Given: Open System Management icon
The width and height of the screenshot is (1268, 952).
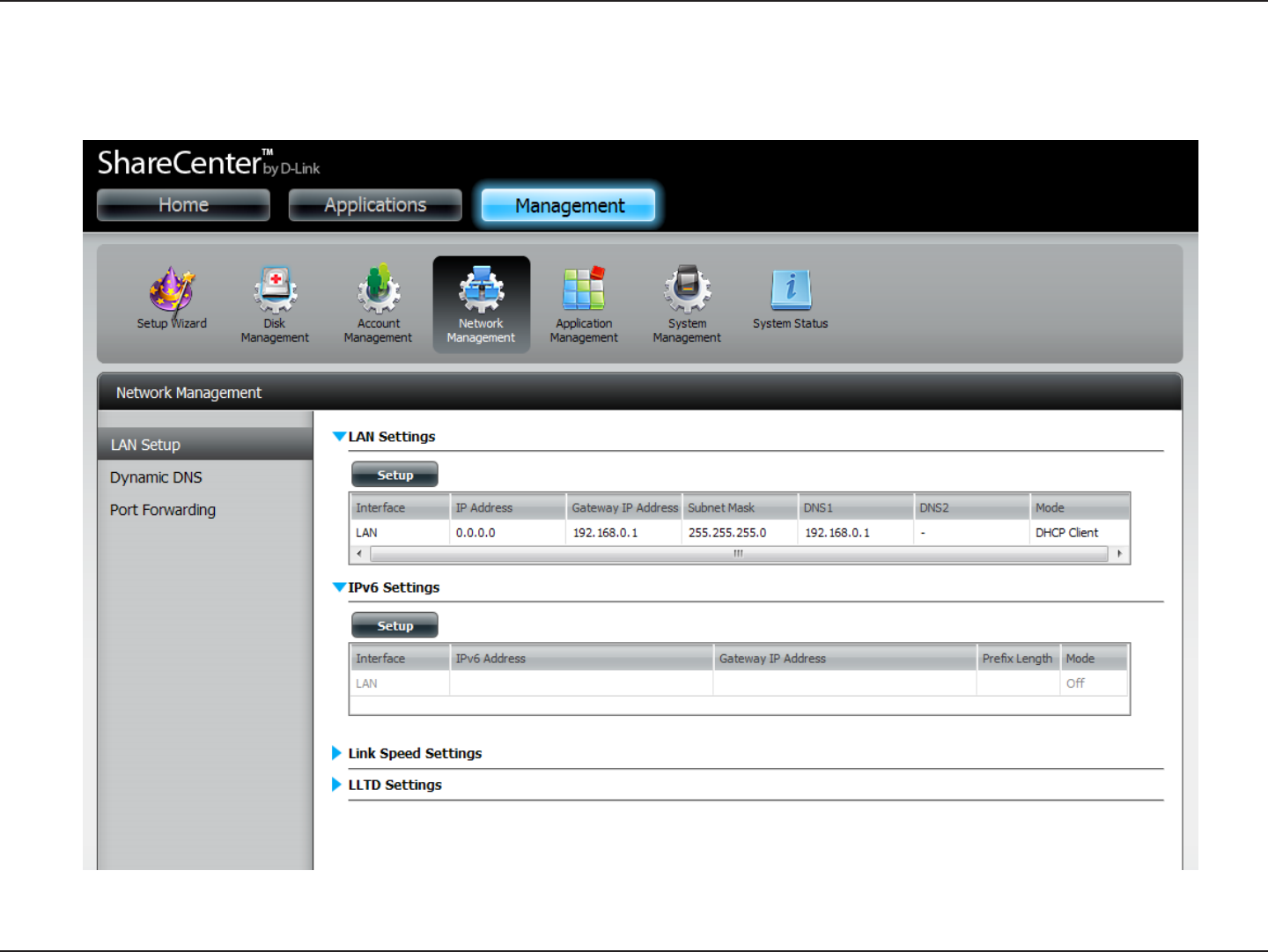Looking at the screenshot, I should [x=687, y=305].
